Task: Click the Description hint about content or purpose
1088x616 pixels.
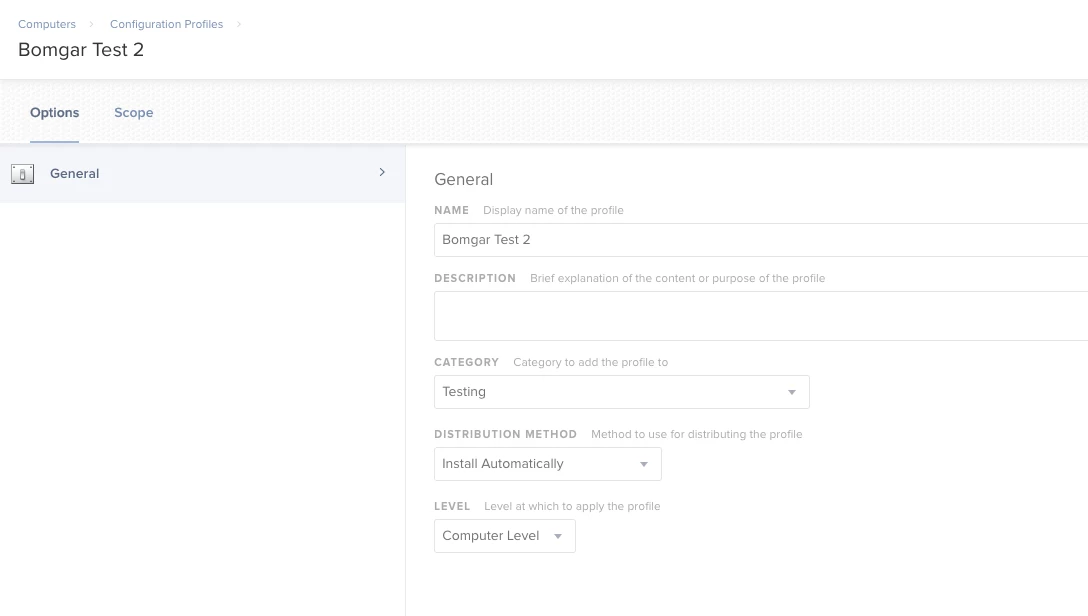Action: click(677, 278)
